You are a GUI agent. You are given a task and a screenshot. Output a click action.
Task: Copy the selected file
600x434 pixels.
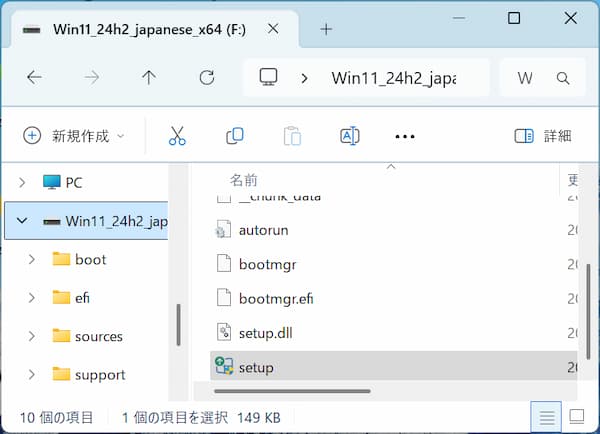click(x=235, y=136)
